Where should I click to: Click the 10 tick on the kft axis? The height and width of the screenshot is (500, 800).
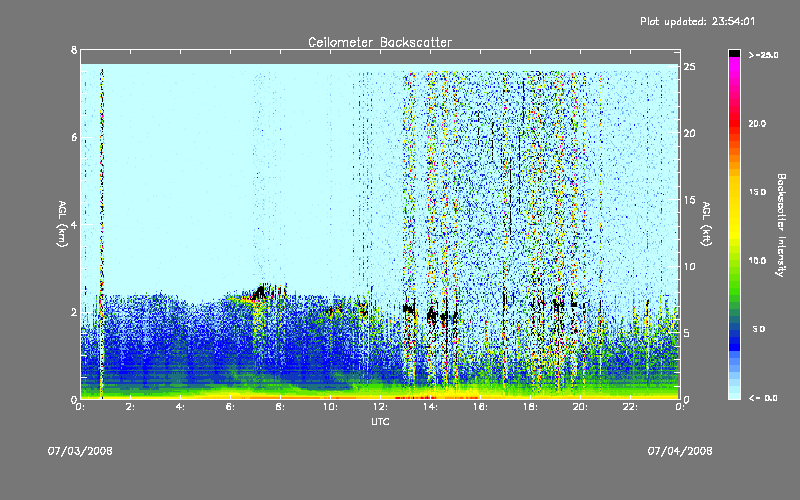point(690,266)
